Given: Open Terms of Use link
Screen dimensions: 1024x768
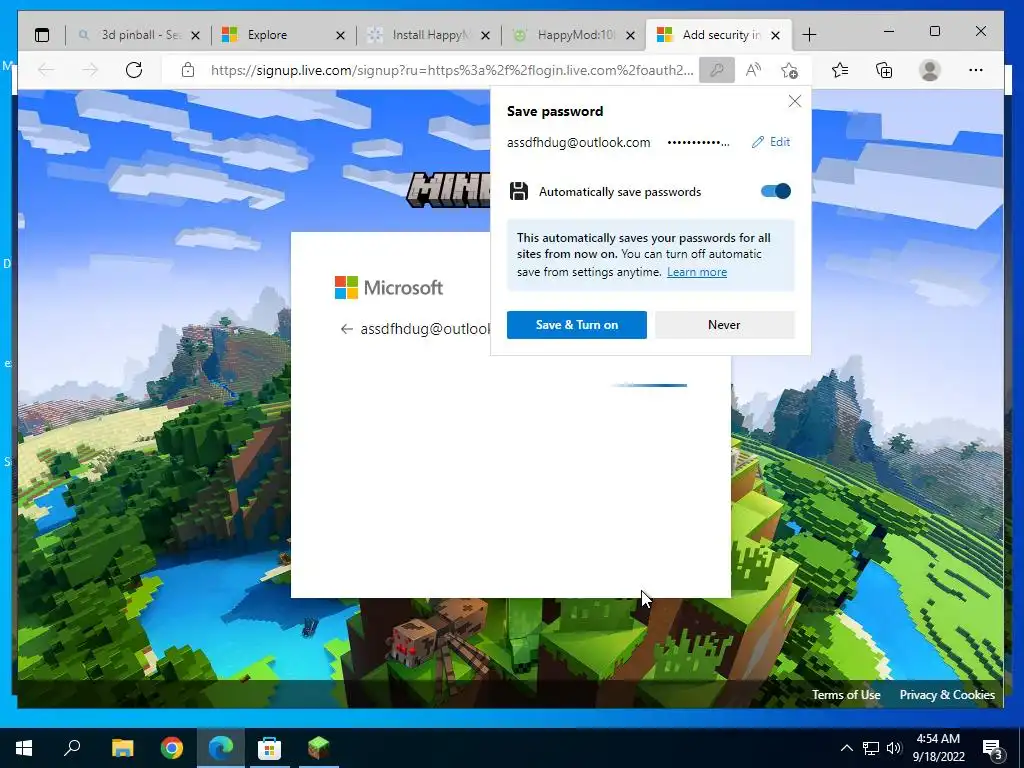Looking at the screenshot, I should (846, 695).
